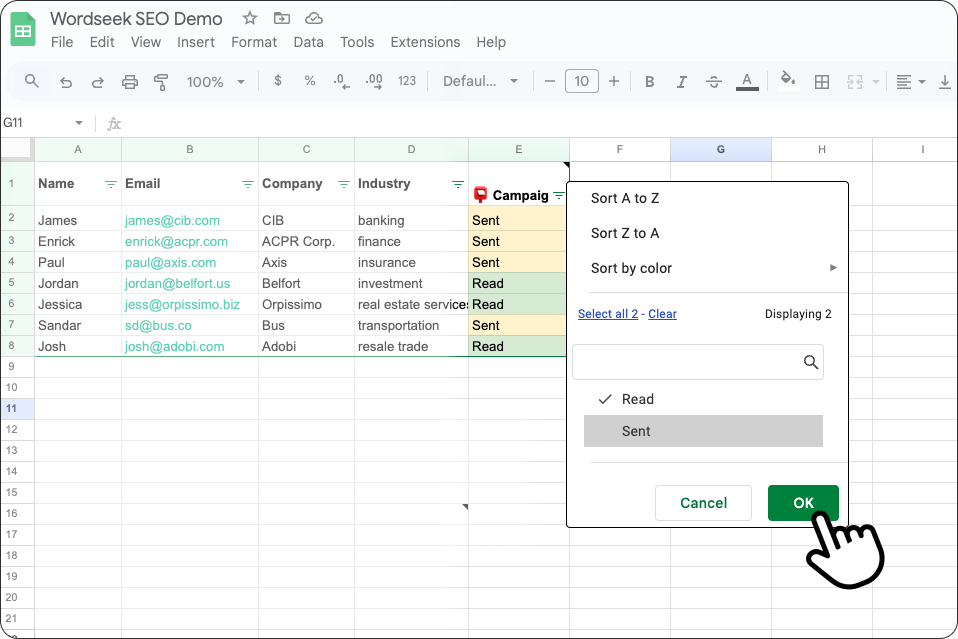Format cells as currency
Image resolution: width=958 pixels, height=639 pixels.
click(x=278, y=81)
